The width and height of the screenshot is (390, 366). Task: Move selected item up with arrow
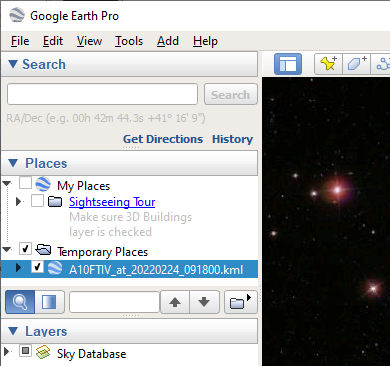[x=175, y=302]
